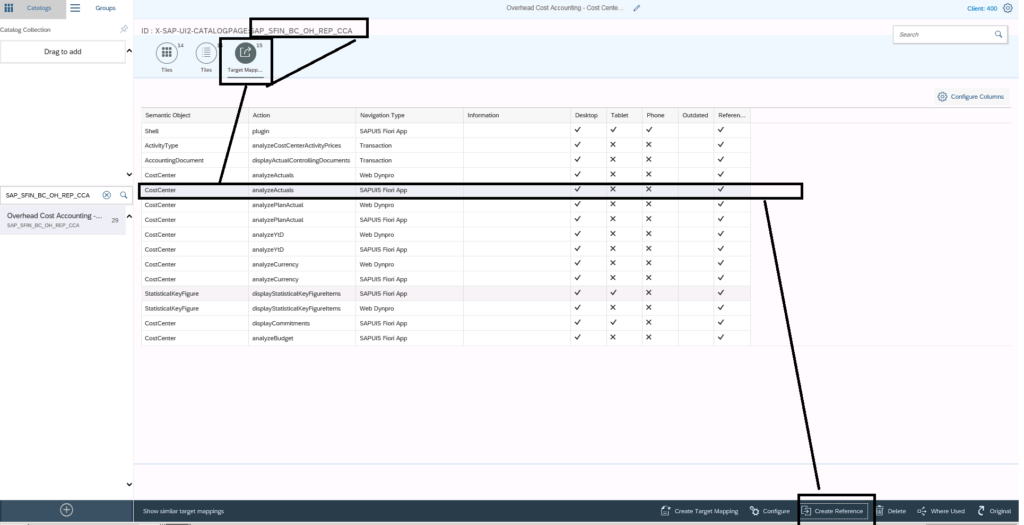The width and height of the screenshot is (1024, 525).
Task: Click the Drag to add area
Action: (63, 52)
